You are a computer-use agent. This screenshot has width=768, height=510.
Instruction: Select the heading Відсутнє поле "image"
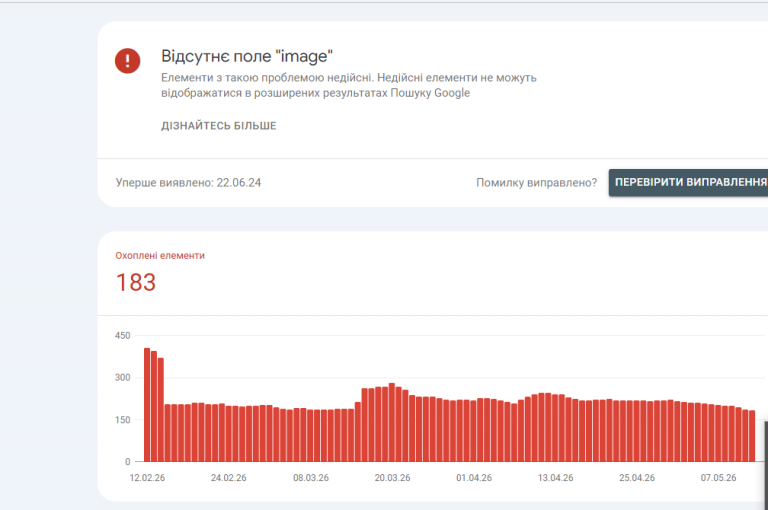tap(247, 56)
